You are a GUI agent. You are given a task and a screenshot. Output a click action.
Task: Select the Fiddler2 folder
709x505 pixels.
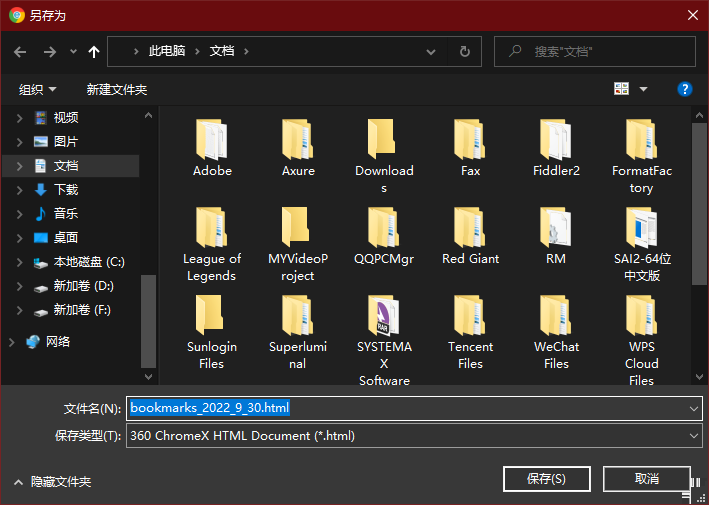click(556, 147)
